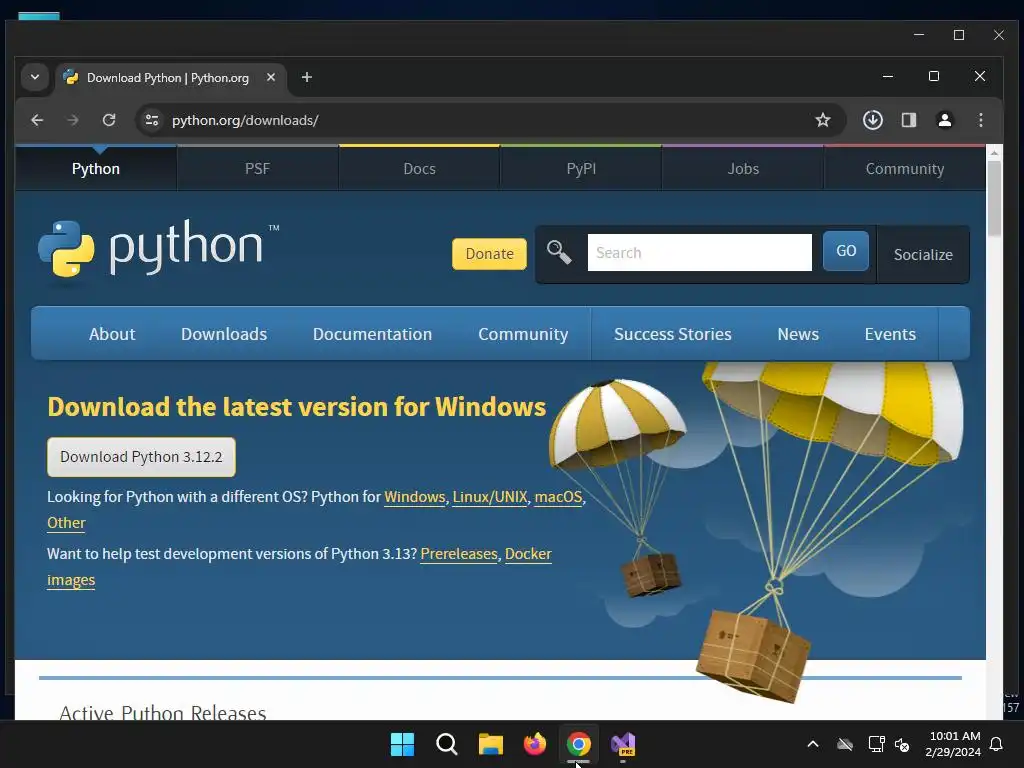Click the Chrome forward arrow

(x=72, y=120)
